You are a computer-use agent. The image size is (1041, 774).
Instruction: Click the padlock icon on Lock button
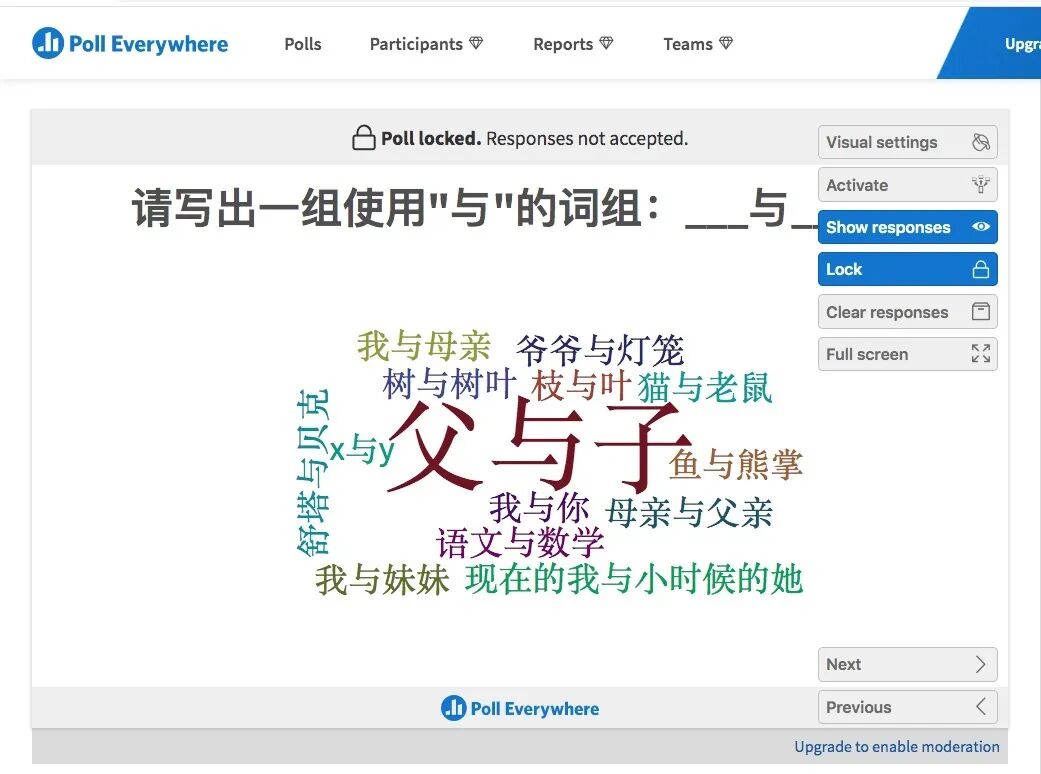coord(981,269)
